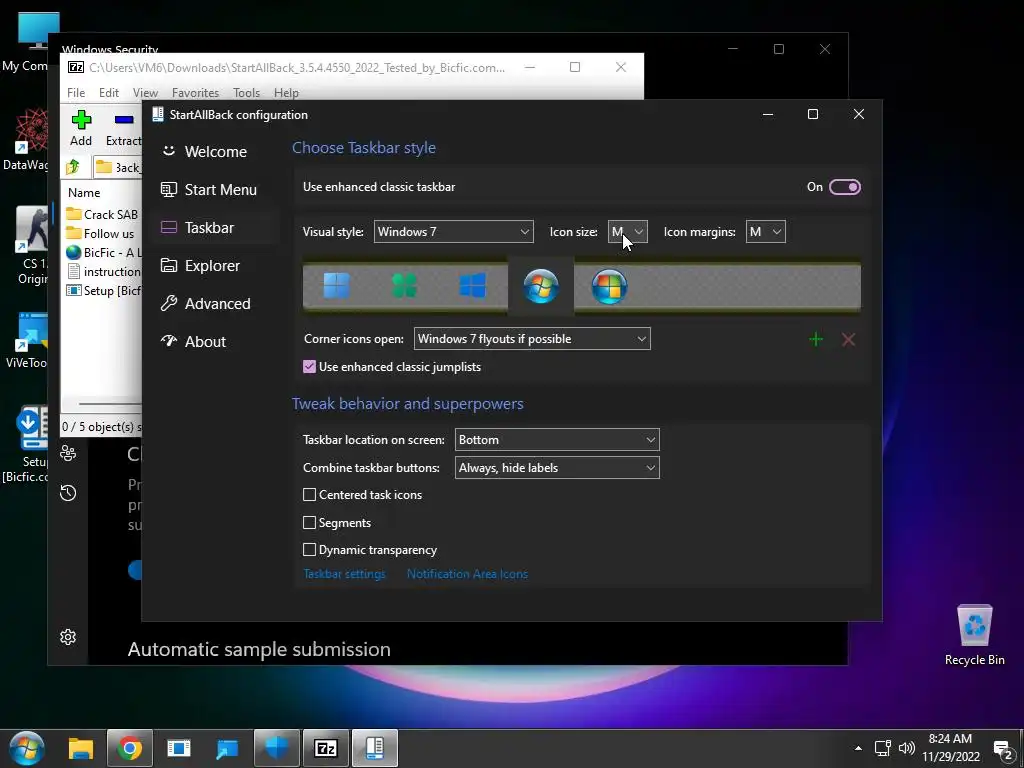Select the Setup file in 7-Zip list
This screenshot has height=768, width=1024.
(103, 291)
